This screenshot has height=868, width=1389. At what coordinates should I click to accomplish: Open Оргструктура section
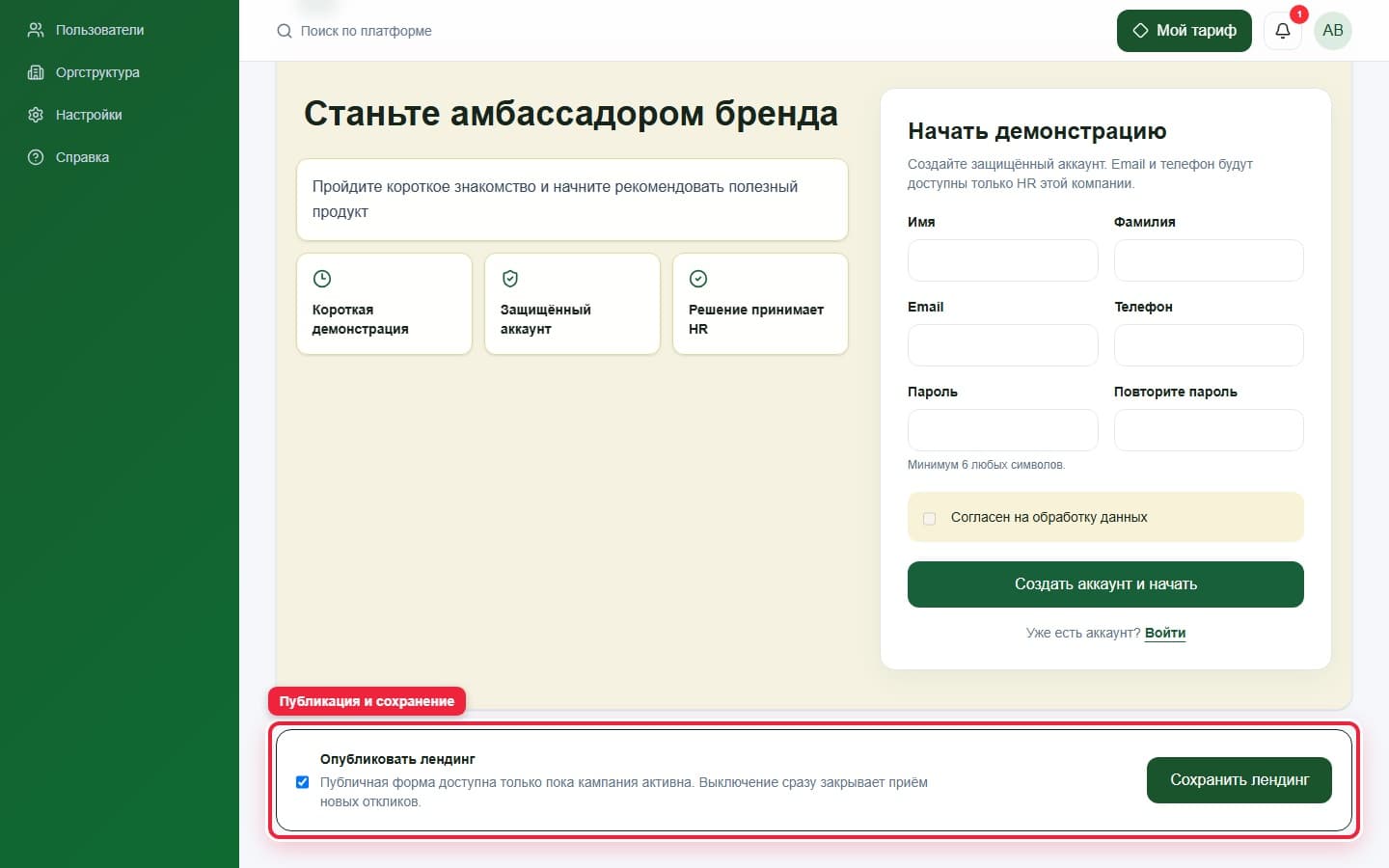tap(97, 72)
